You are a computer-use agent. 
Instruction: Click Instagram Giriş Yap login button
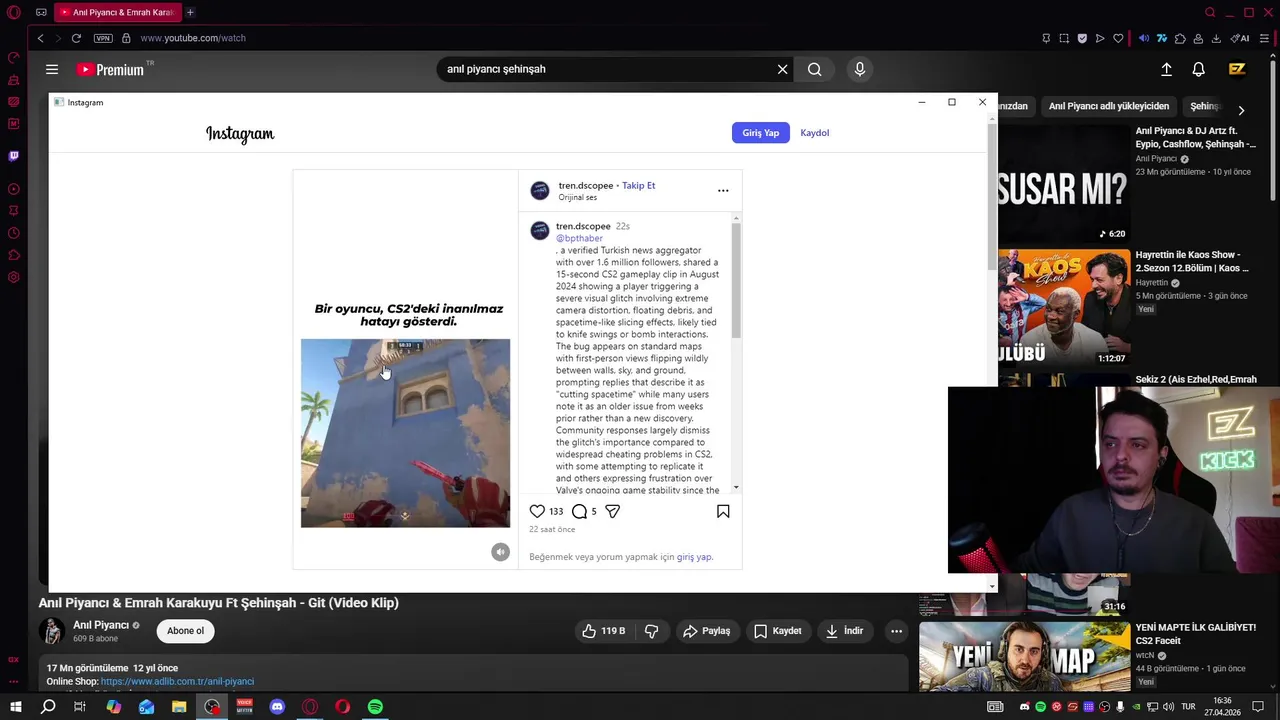(760, 133)
